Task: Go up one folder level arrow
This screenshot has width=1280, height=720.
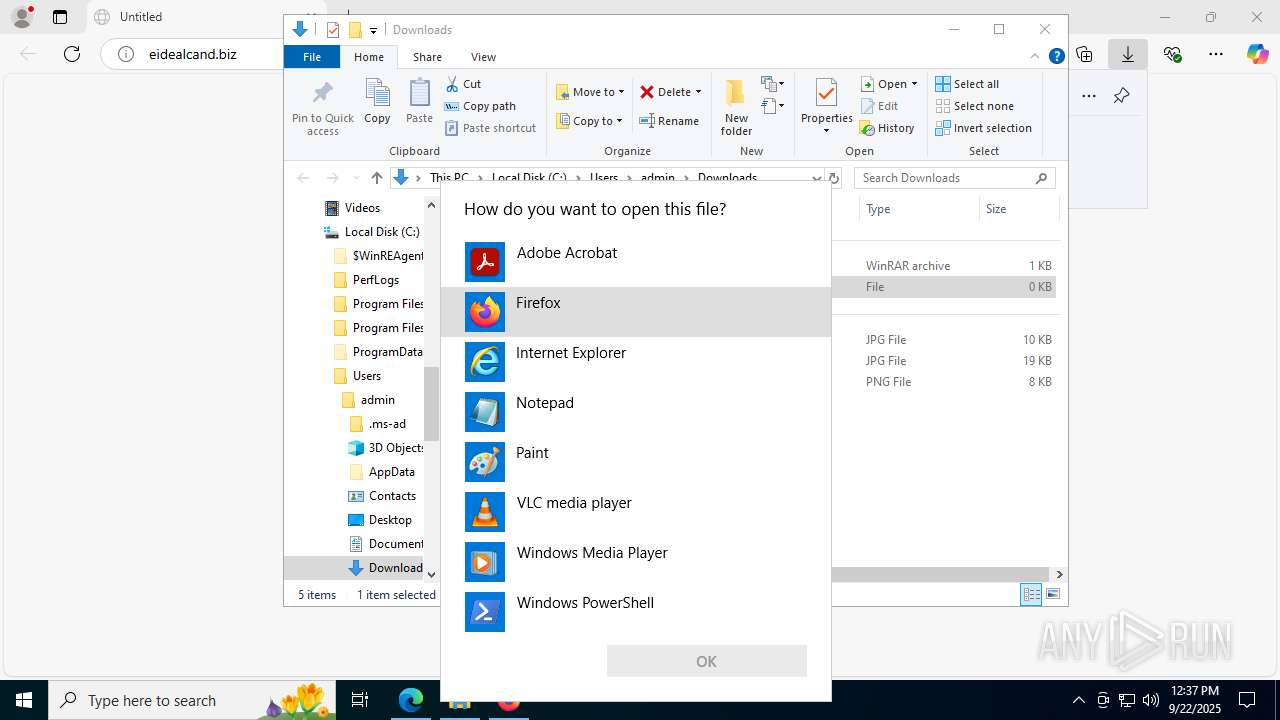Action: click(376, 178)
